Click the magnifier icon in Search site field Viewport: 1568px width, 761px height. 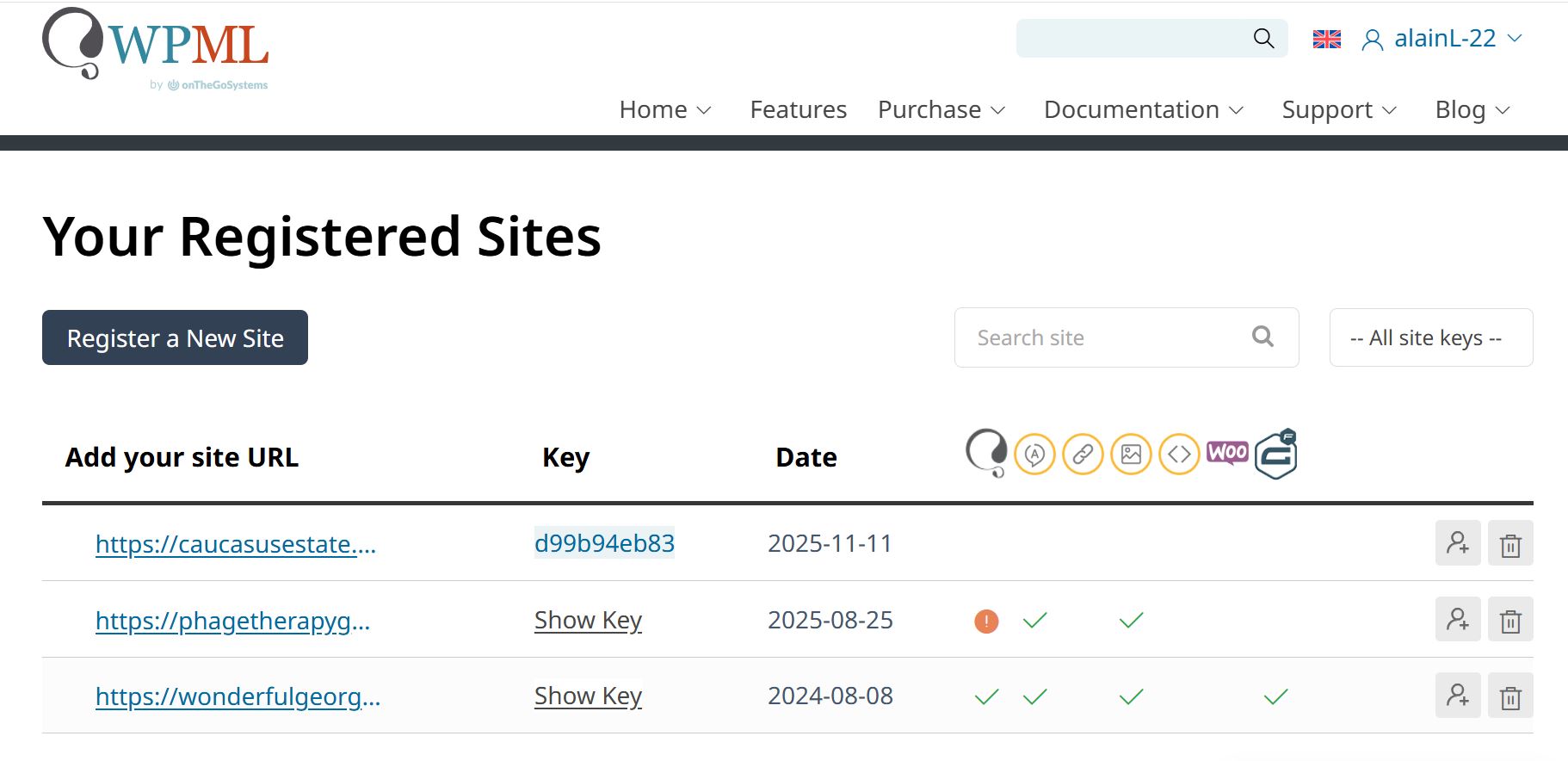(x=1262, y=337)
